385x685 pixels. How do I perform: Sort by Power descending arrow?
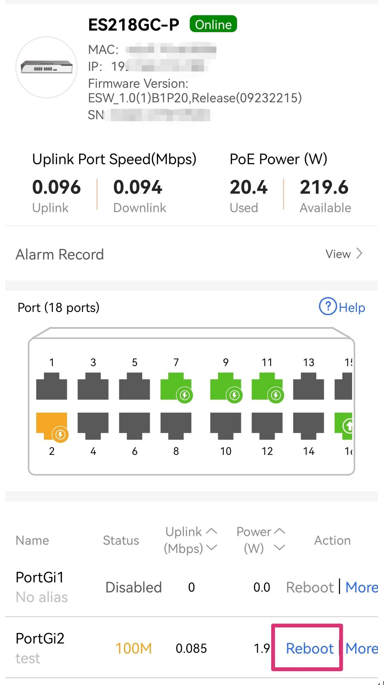point(279,547)
